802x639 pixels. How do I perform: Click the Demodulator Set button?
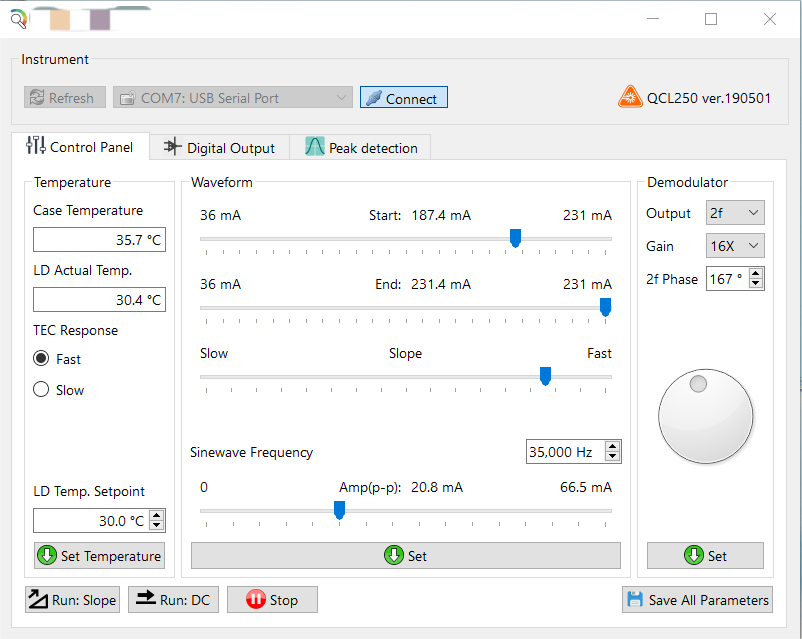[705, 556]
